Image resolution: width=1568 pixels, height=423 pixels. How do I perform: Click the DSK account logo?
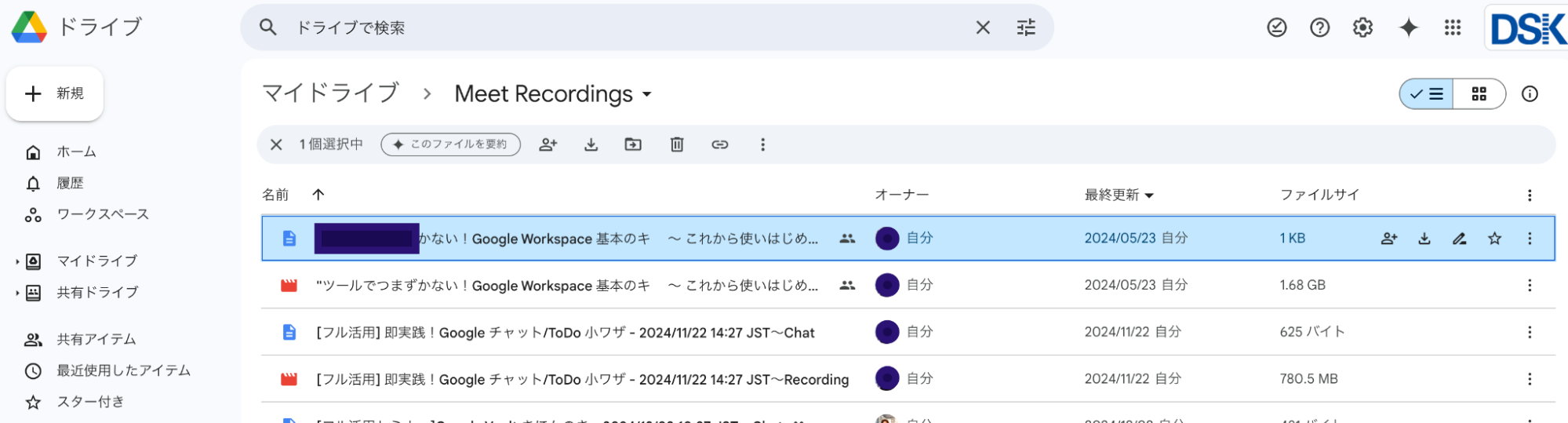pos(1527,29)
